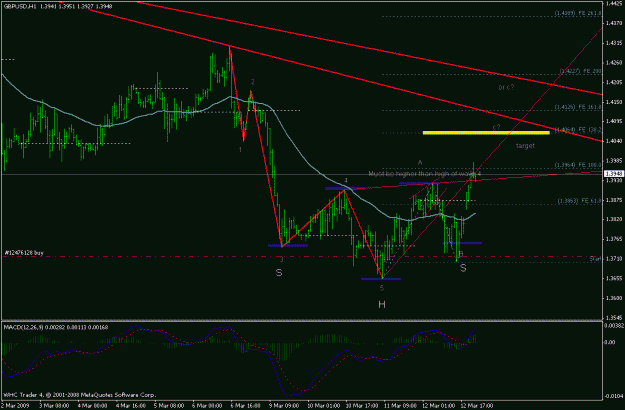Click the wave 2 label
Screen dimensions: 625x410
click(252, 82)
